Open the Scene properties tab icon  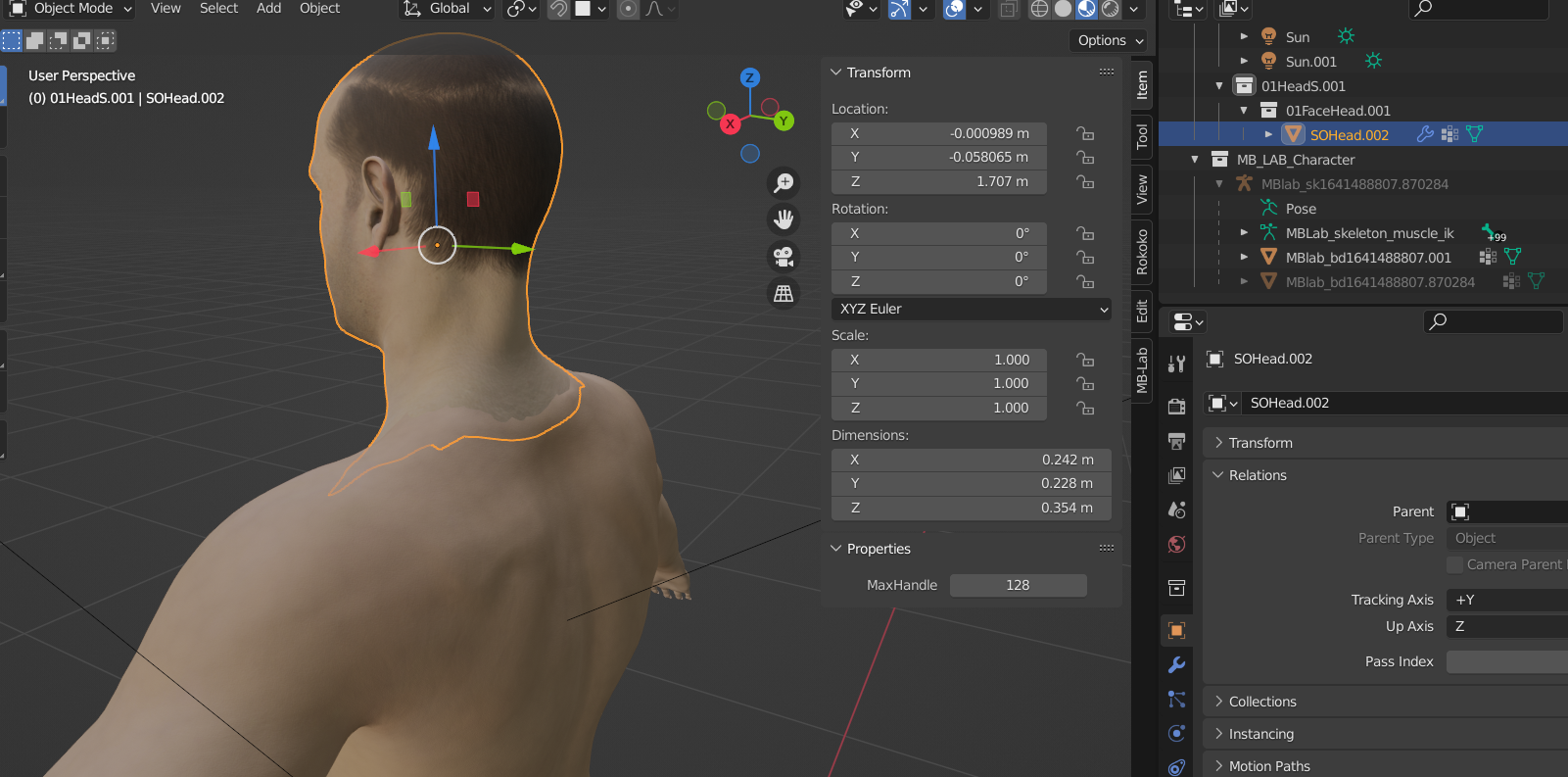coord(1177,510)
